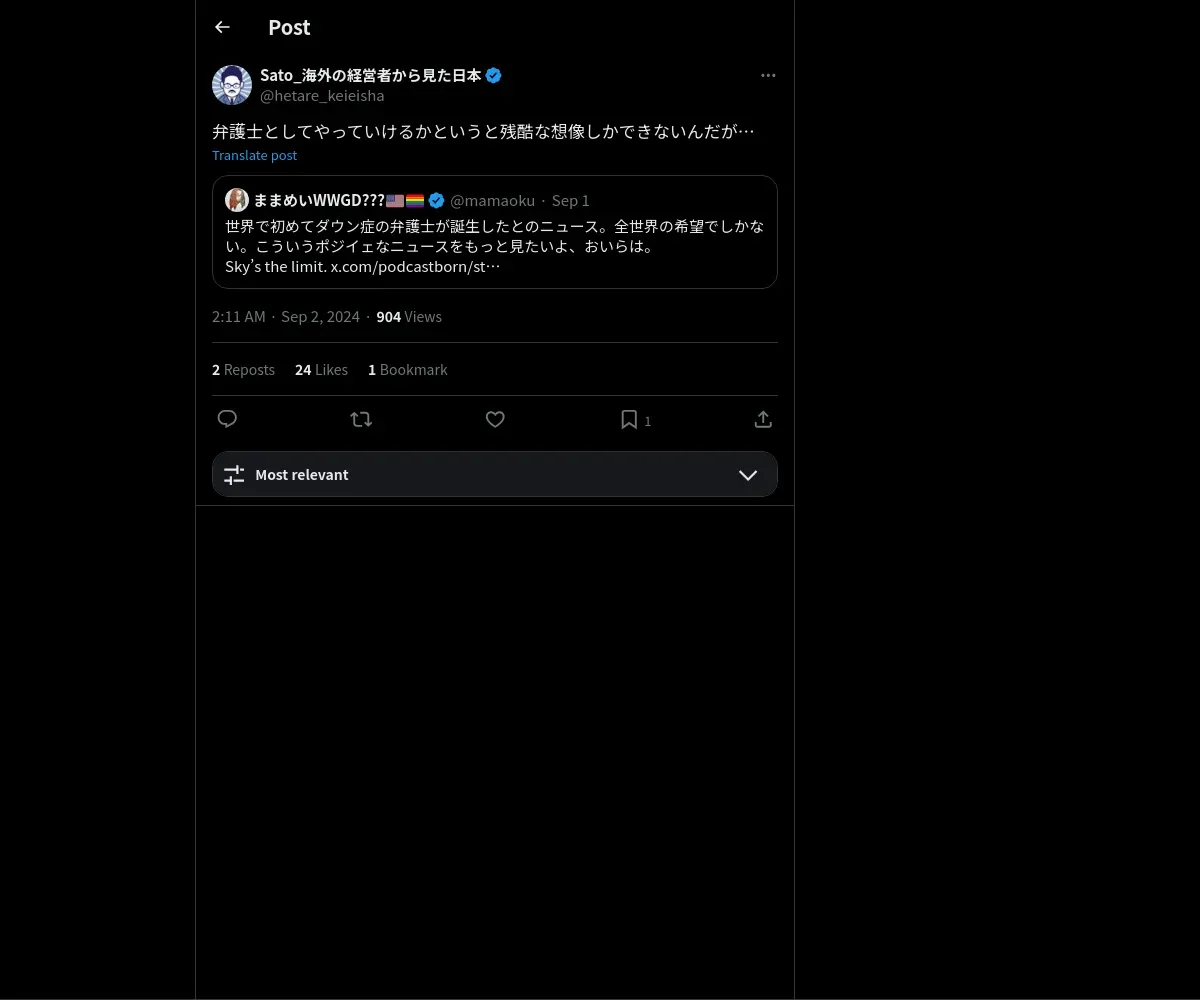Repost using the retweet arrows icon
1200x1000 pixels.
click(361, 419)
